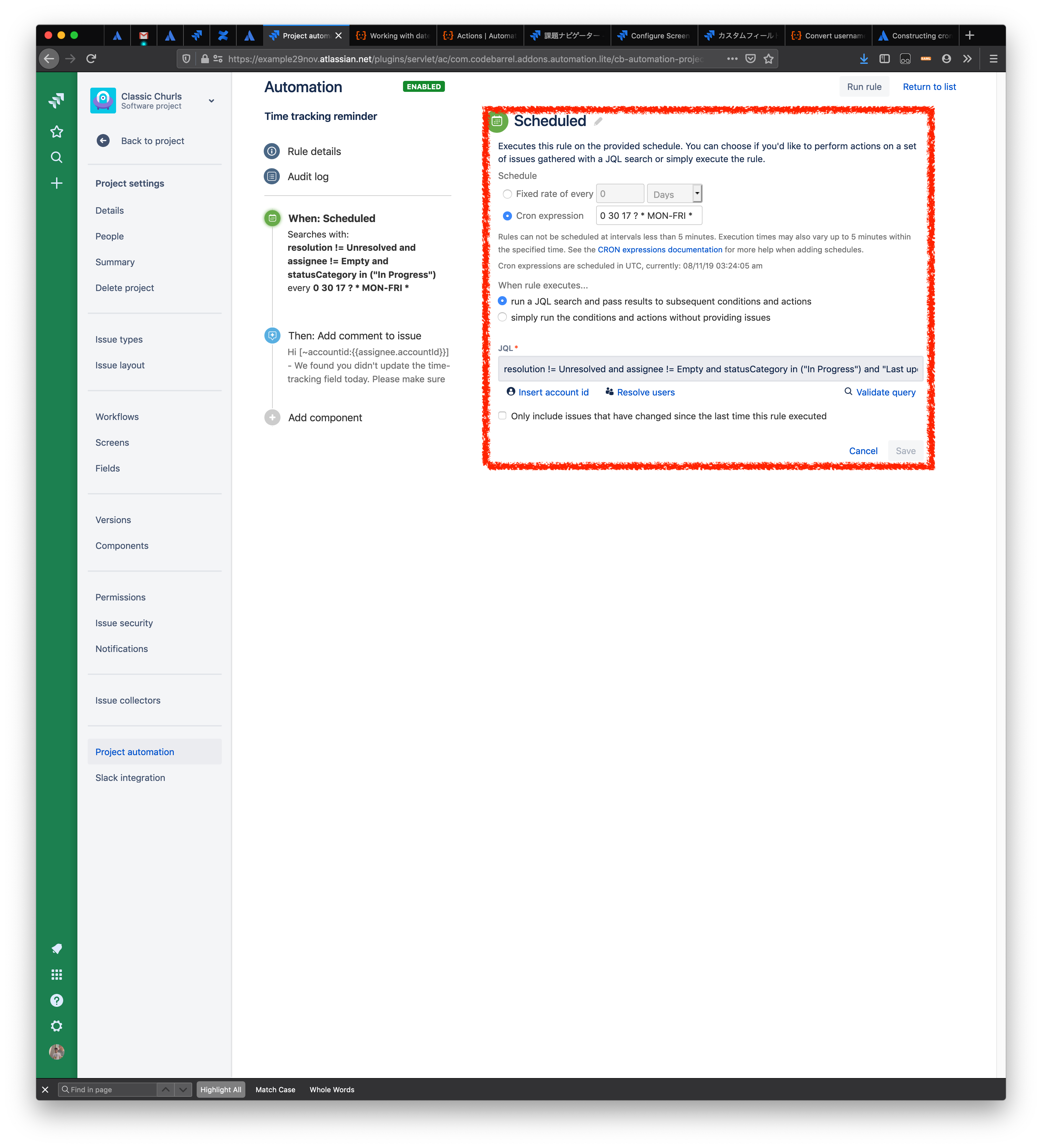This screenshot has width=1042, height=1148.
Task: Open Jira settings gear icon
Action: click(x=56, y=1026)
